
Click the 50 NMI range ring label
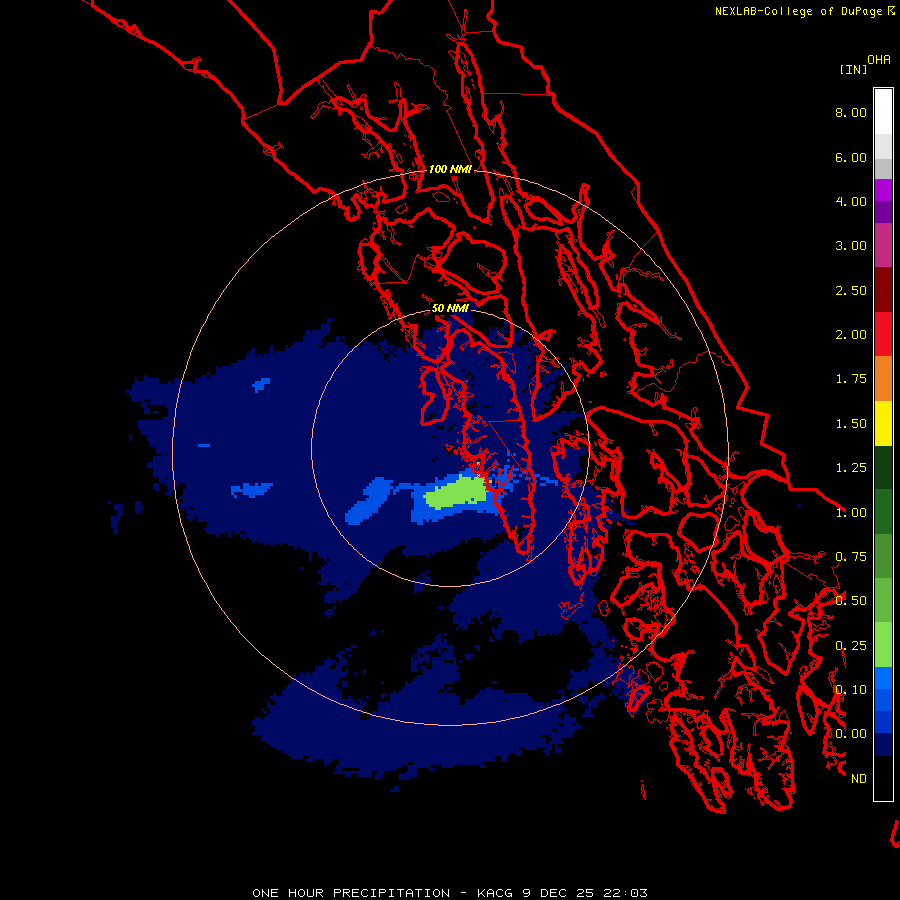point(450,308)
